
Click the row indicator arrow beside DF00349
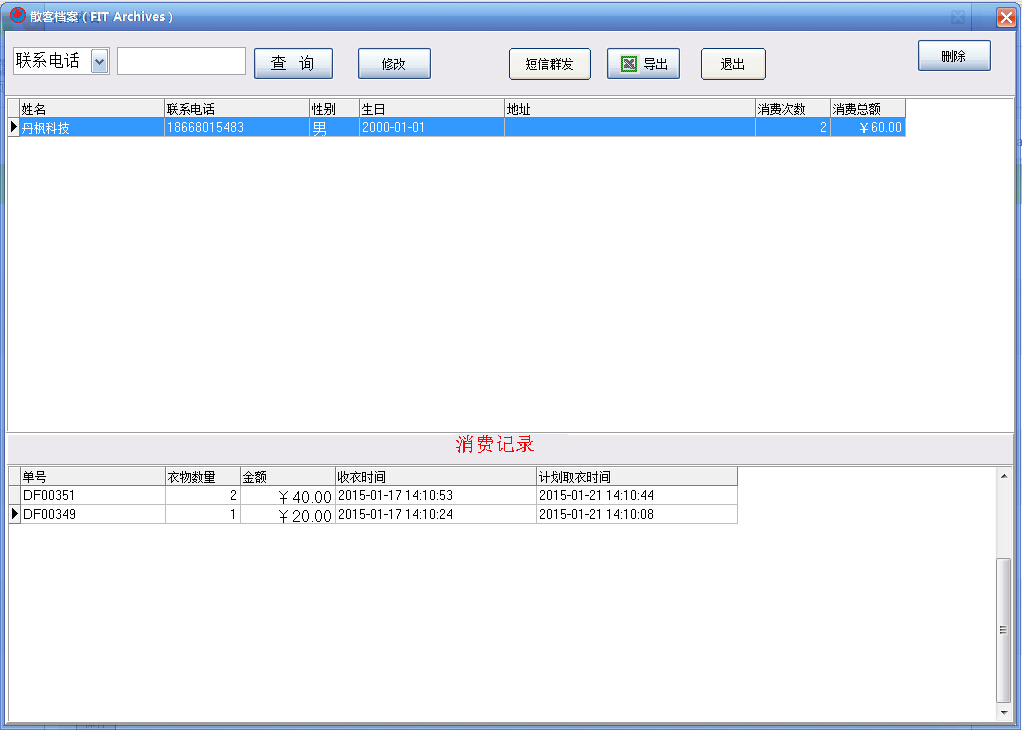14,514
